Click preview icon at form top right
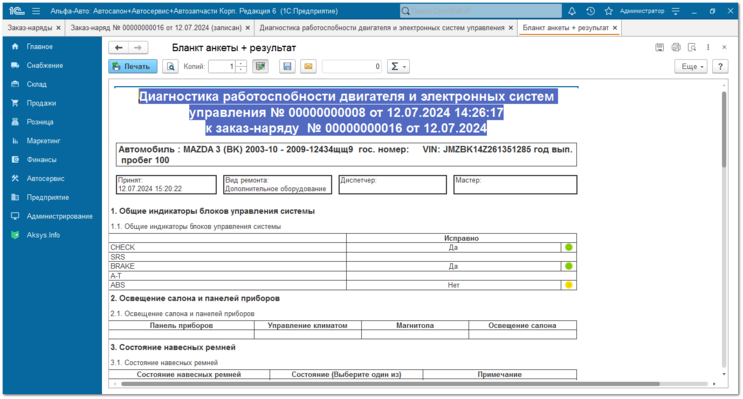Viewport: 743px width, 399px height. pos(692,47)
